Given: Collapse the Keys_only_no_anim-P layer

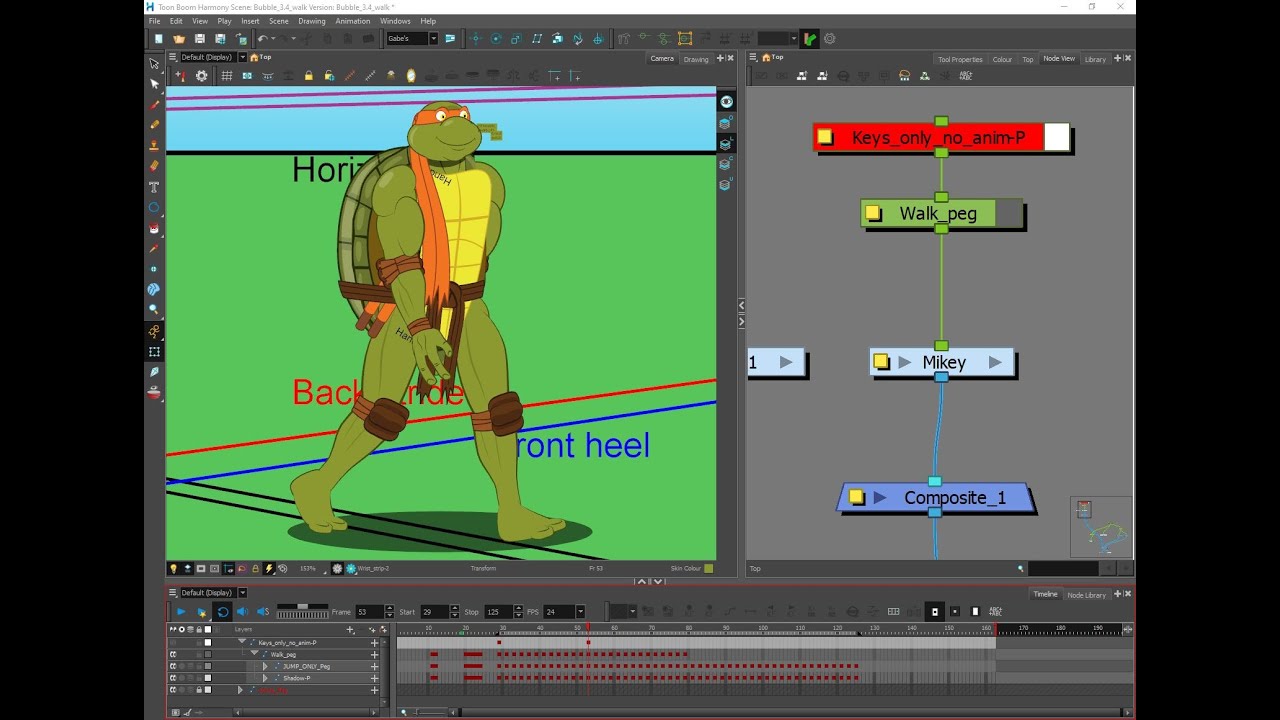Looking at the screenshot, I should point(242,643).
